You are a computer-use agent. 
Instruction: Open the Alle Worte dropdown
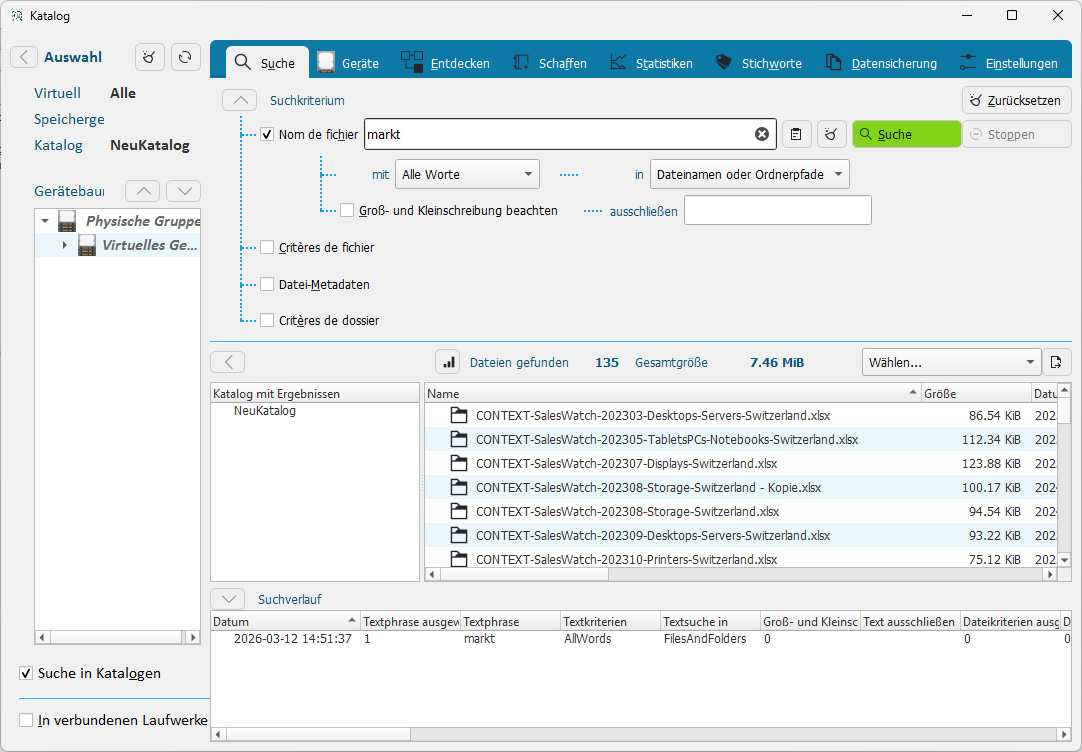pyautogui.click(x=467, y=174)
